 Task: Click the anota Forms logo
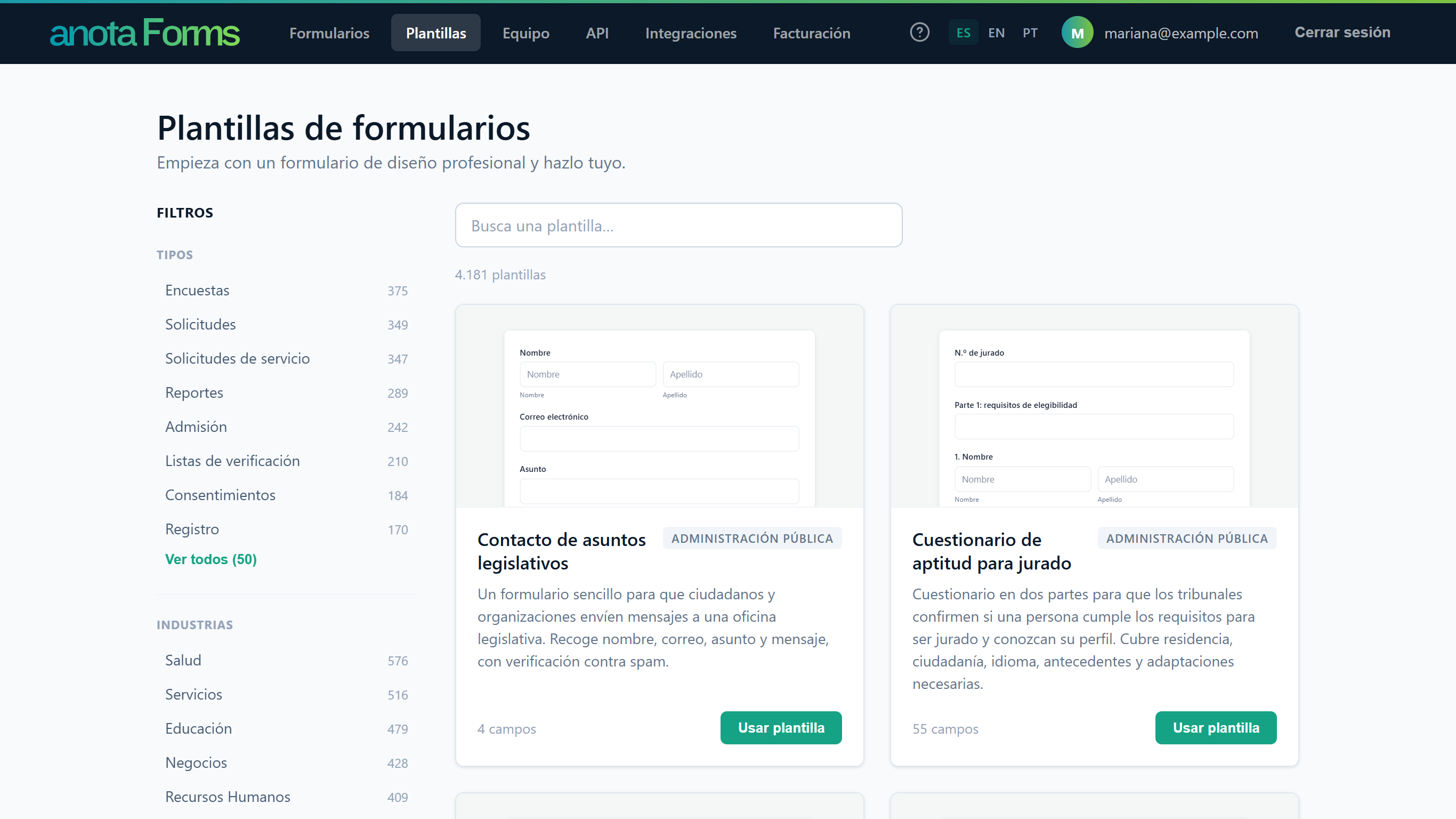coord(145,33)
